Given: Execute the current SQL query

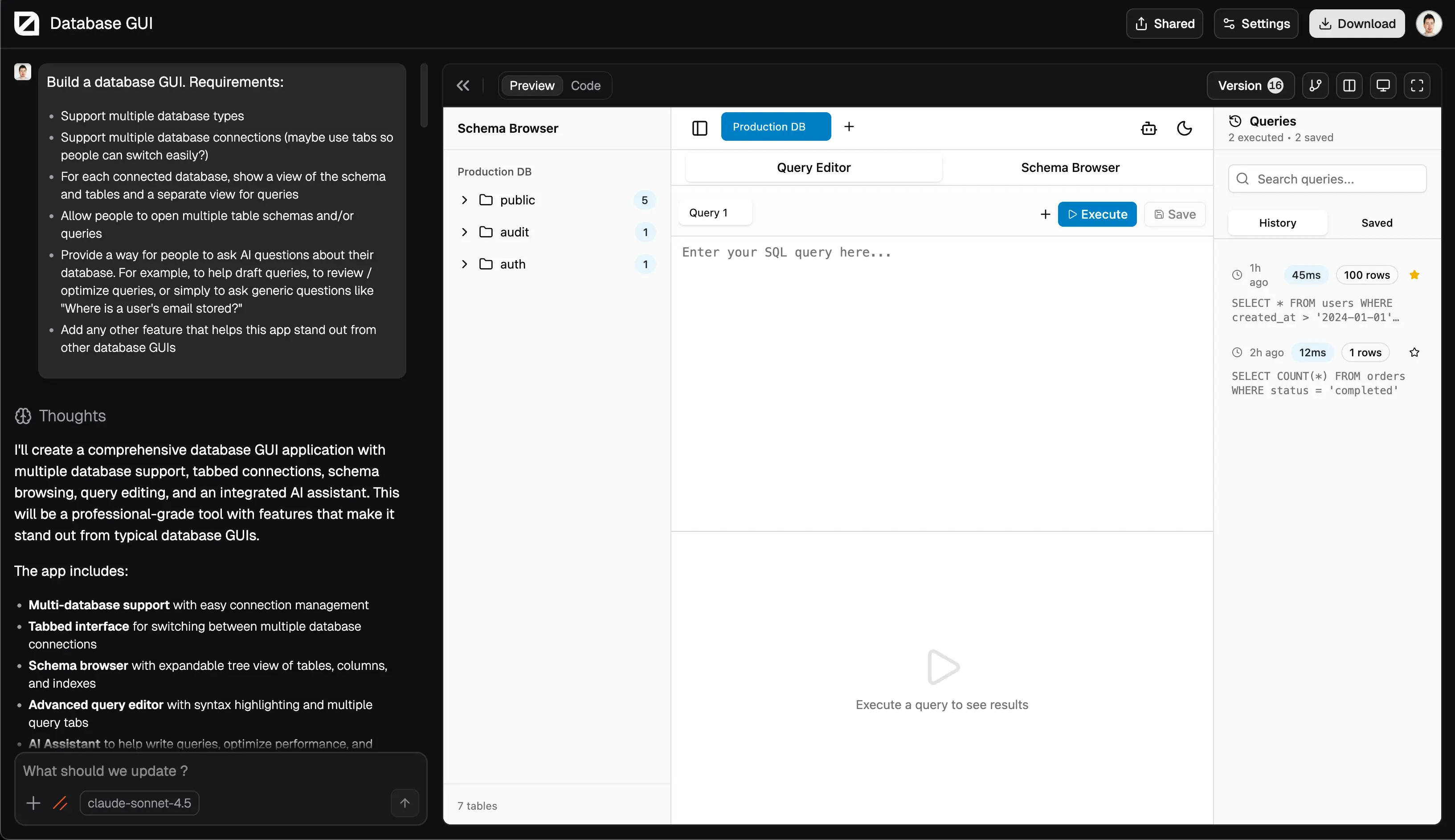Looking at the screenshot, I should tap(1097, 213).
